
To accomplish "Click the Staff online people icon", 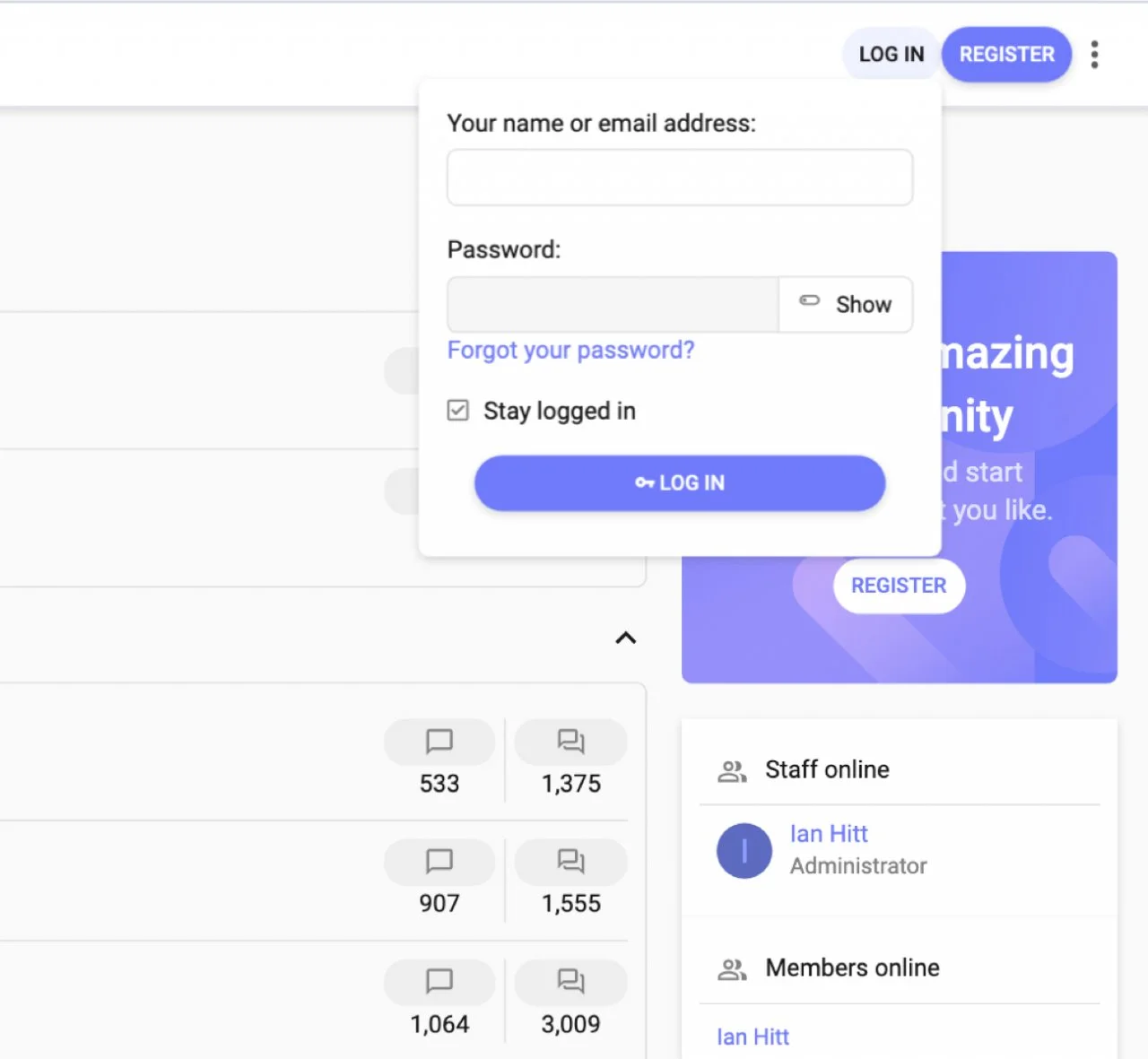I will tap(732, 771).
